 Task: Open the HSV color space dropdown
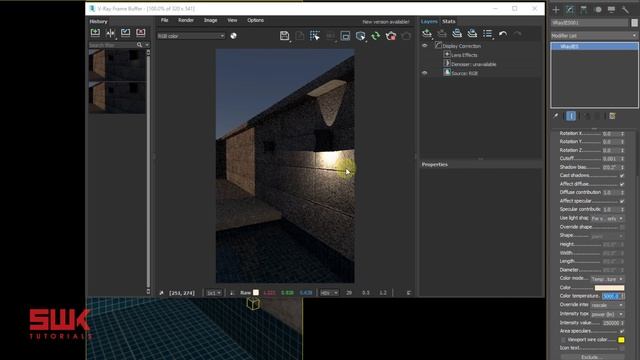[x=329, y=293]
